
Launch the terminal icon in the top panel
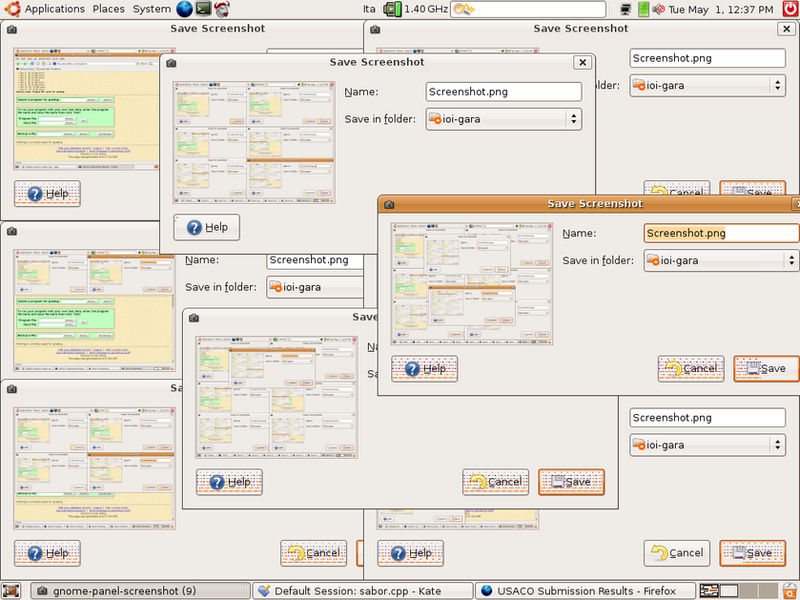(x=203, y=9)
